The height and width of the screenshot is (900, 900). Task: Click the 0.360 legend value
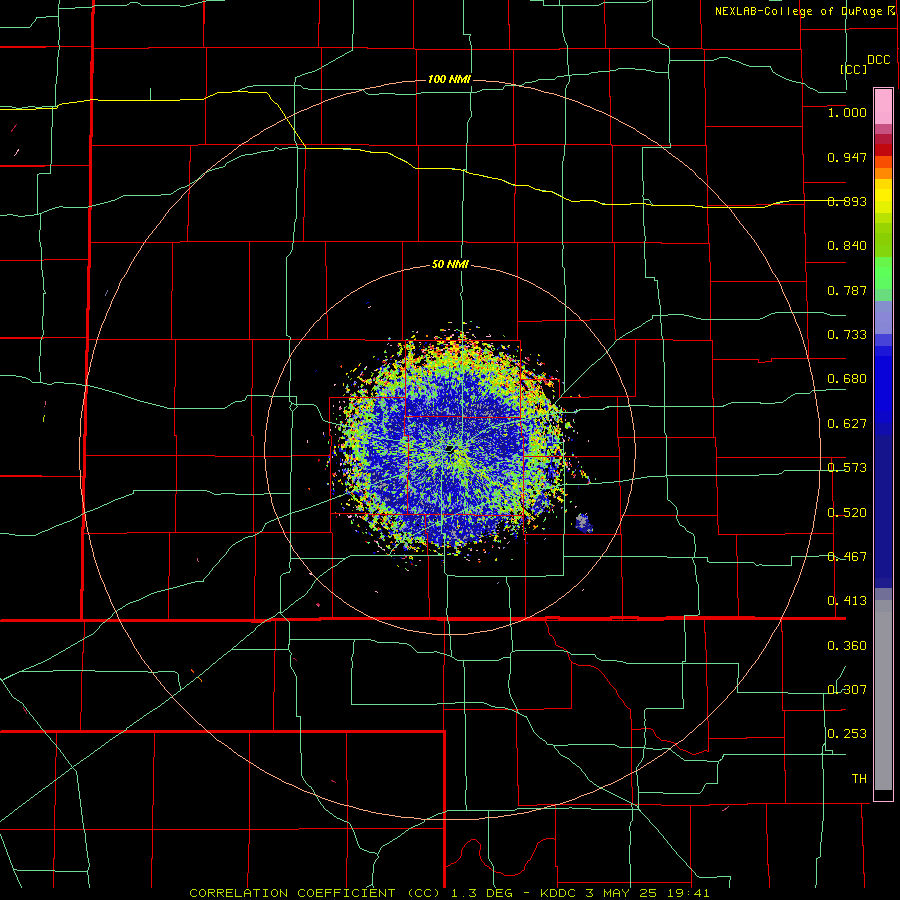(847, 646)
